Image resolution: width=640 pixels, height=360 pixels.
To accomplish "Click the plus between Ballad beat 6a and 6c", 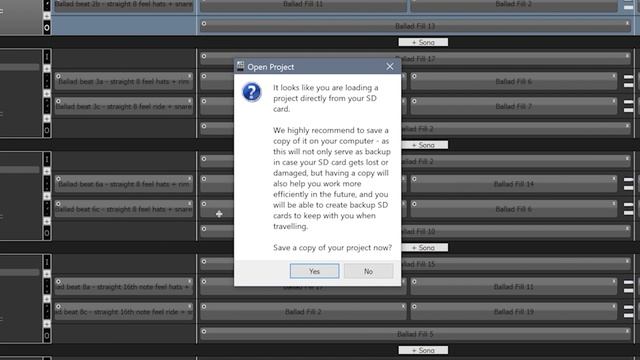I will click(47, 196).
